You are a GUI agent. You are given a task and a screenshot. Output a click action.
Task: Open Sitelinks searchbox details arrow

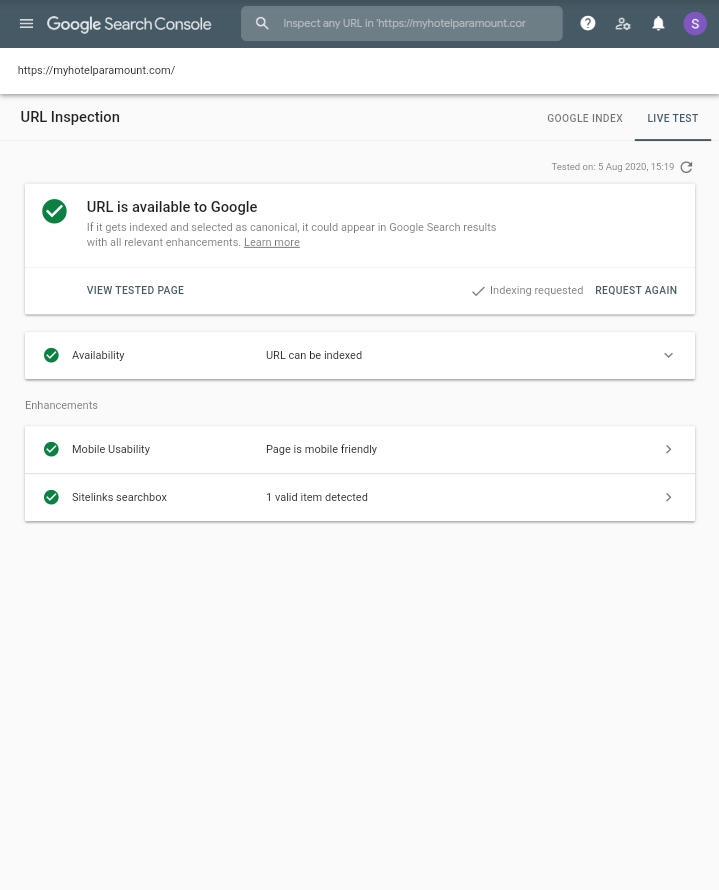[x=668, y=497]
